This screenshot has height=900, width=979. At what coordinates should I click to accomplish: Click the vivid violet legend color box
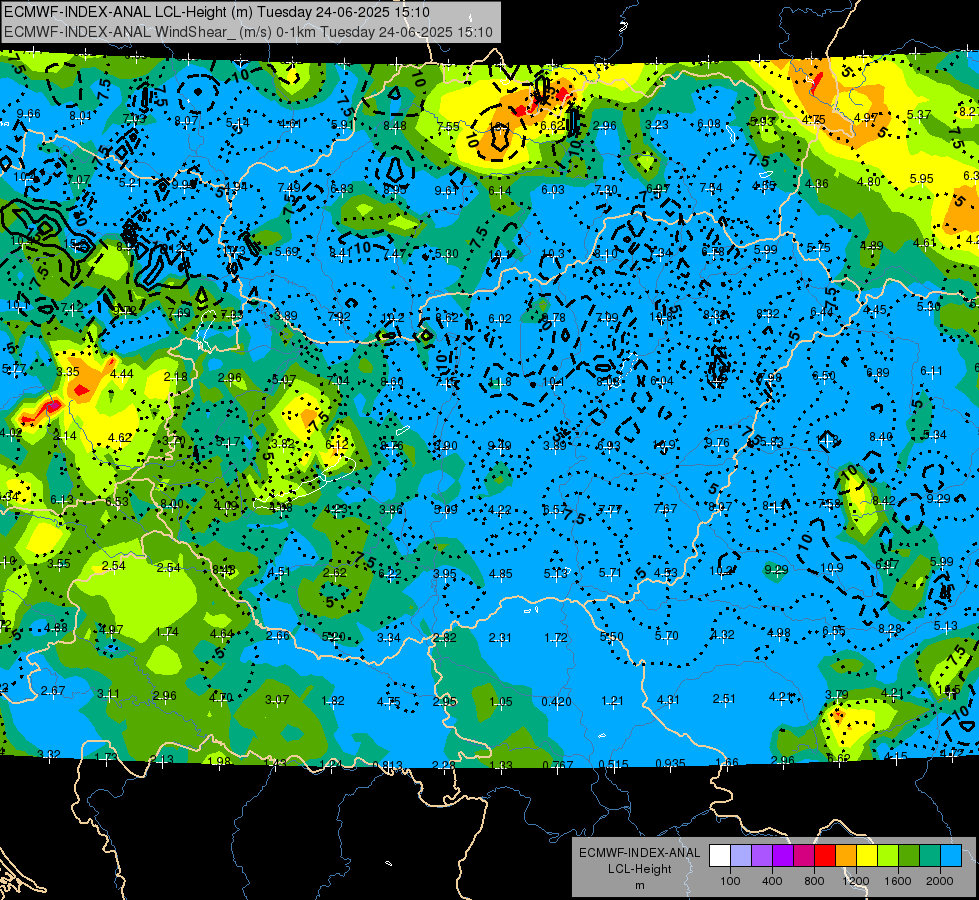point(783,856)
